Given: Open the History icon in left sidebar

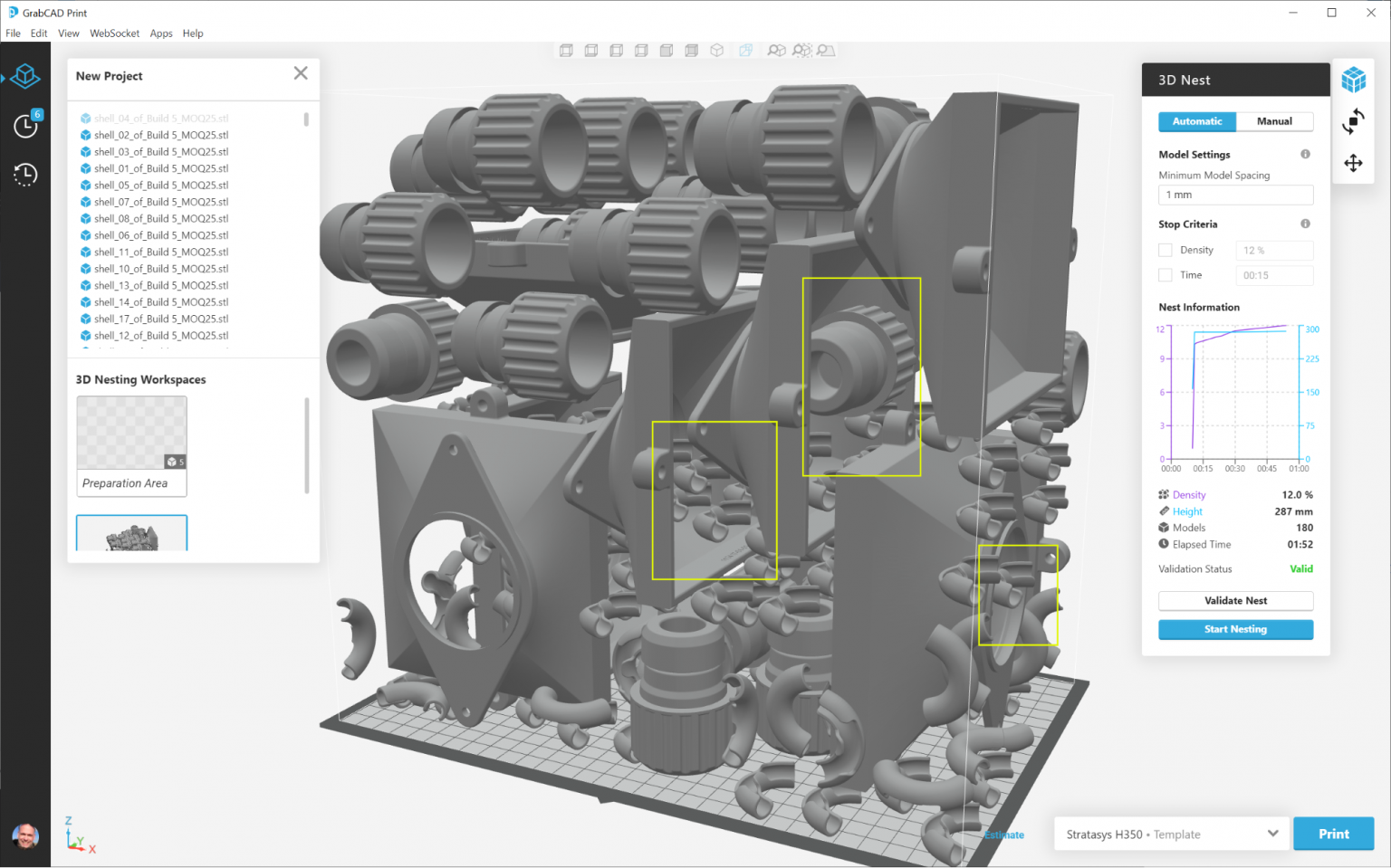Looking at the screenshot, I should (25, 175).
